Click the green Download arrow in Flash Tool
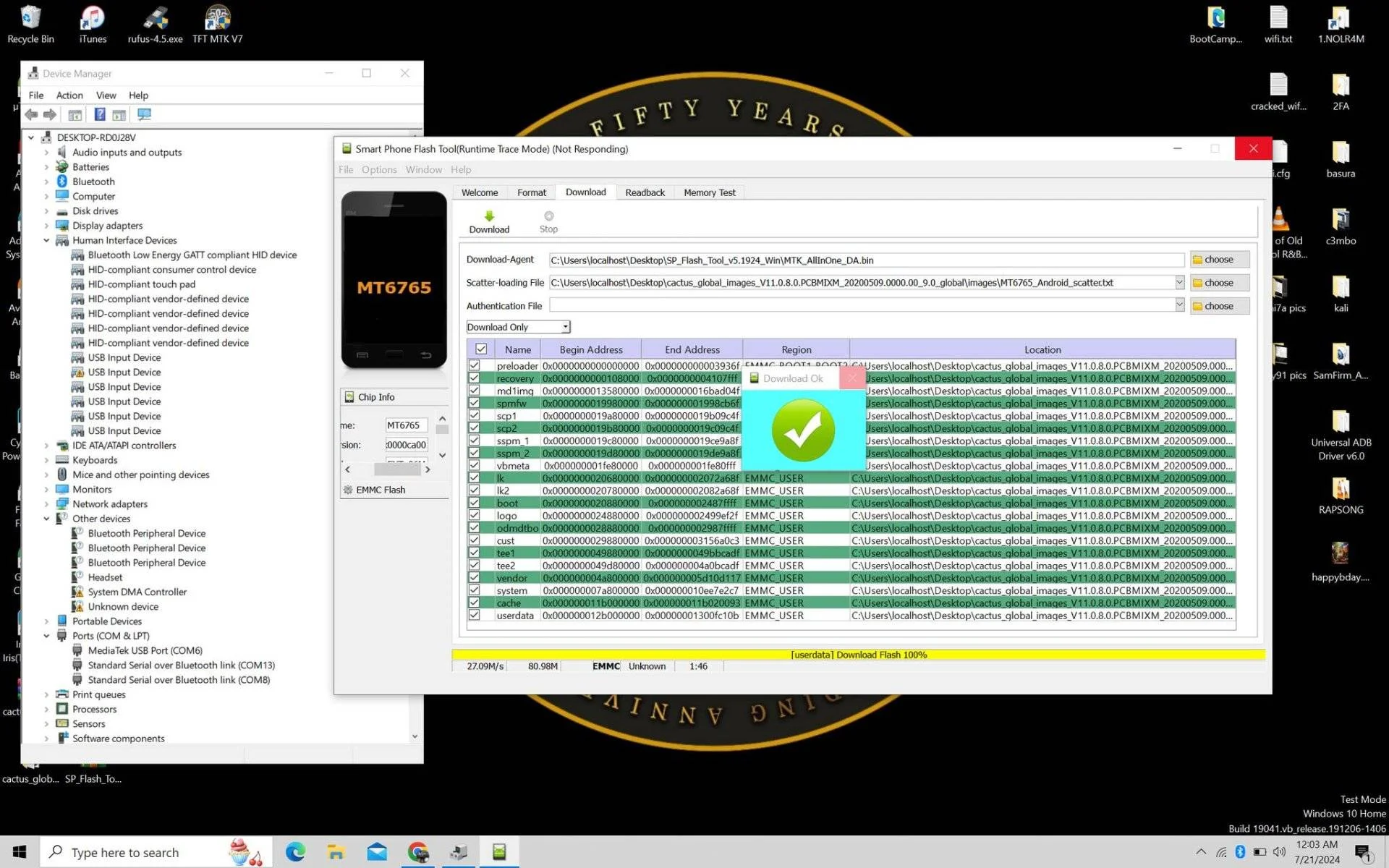 pos(489,216)
